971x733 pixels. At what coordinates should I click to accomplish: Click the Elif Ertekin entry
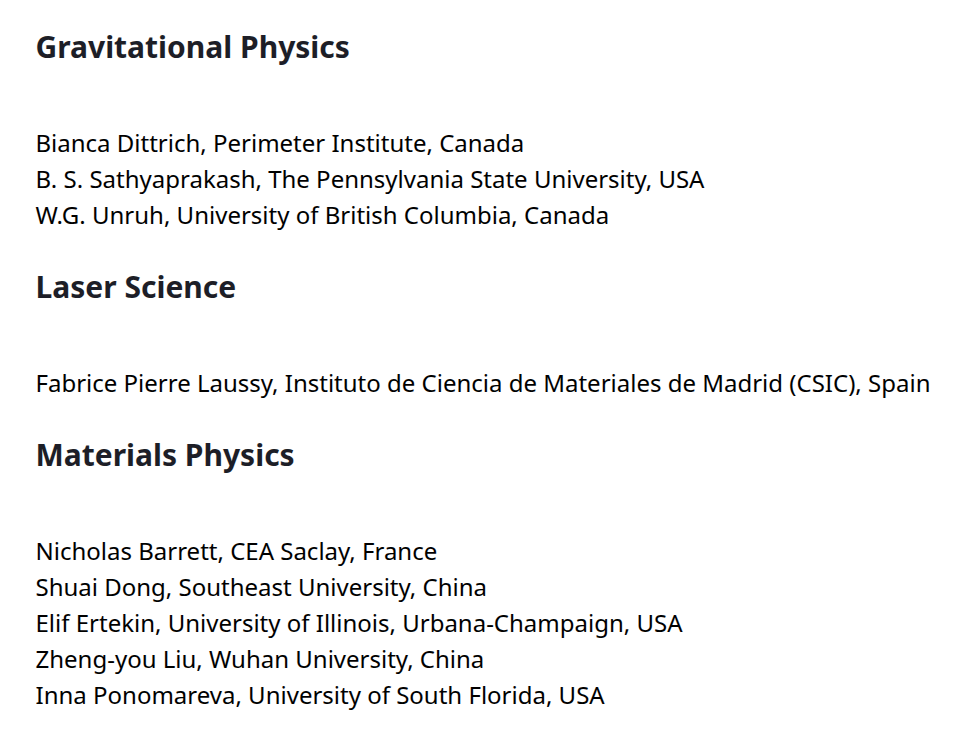[359, 624]
